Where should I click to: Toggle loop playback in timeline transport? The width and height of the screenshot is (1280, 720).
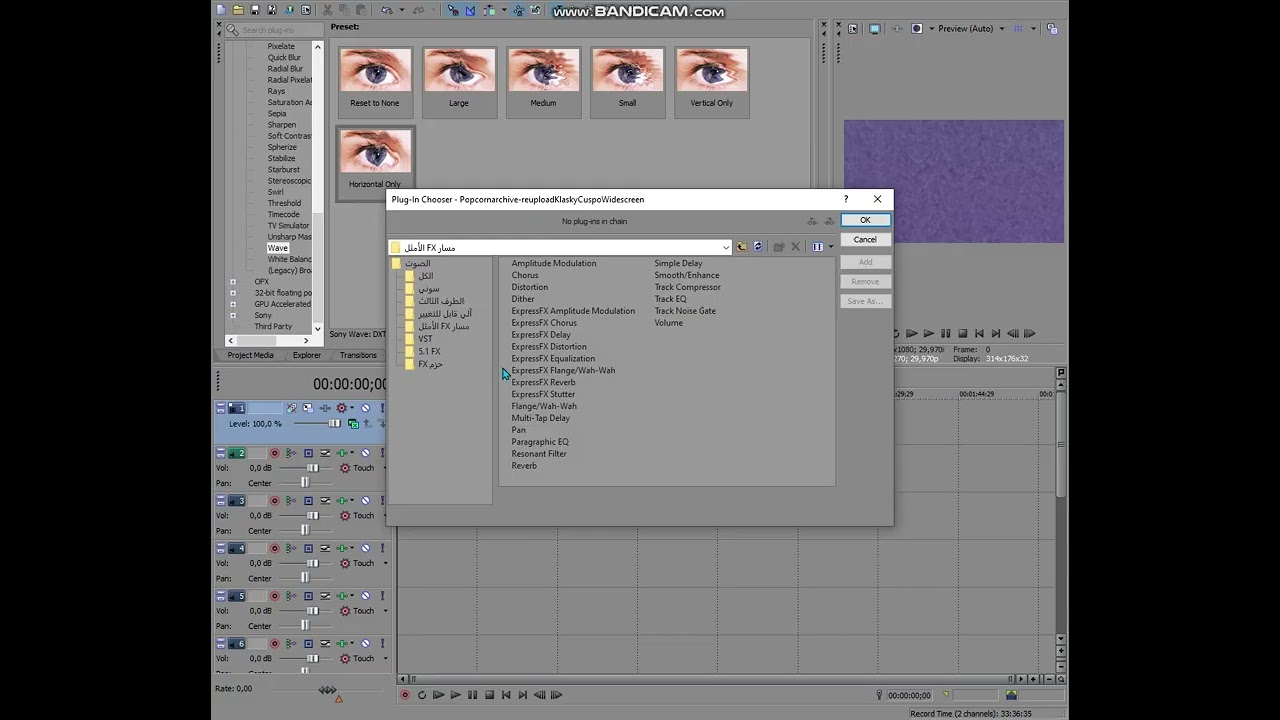[x=422, y=695]
